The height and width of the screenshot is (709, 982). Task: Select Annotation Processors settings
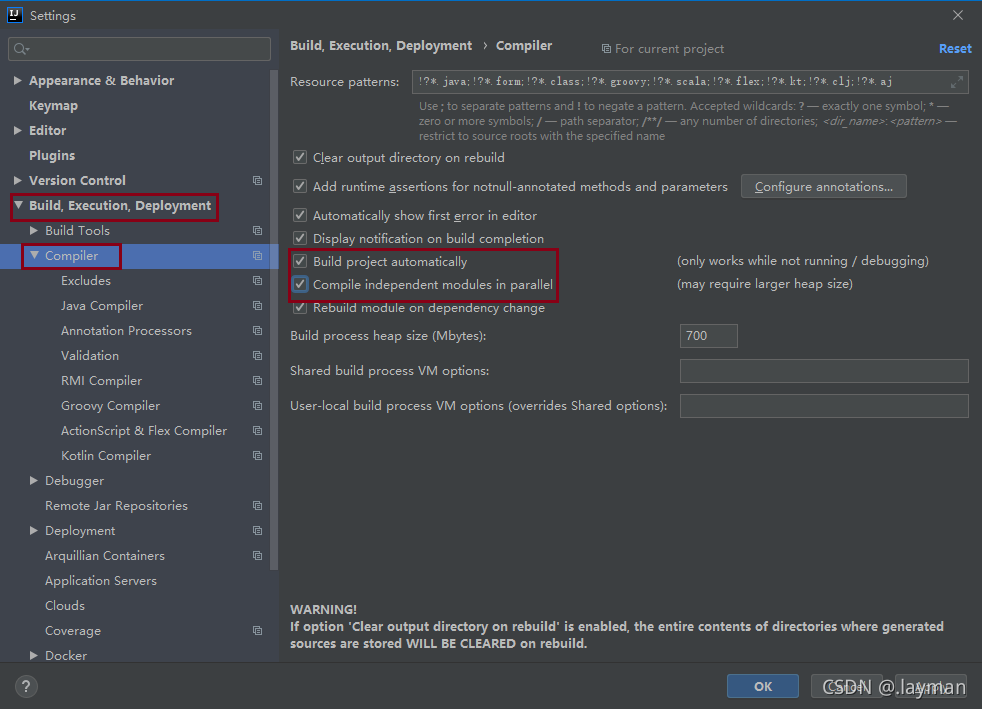coord(127,331)
